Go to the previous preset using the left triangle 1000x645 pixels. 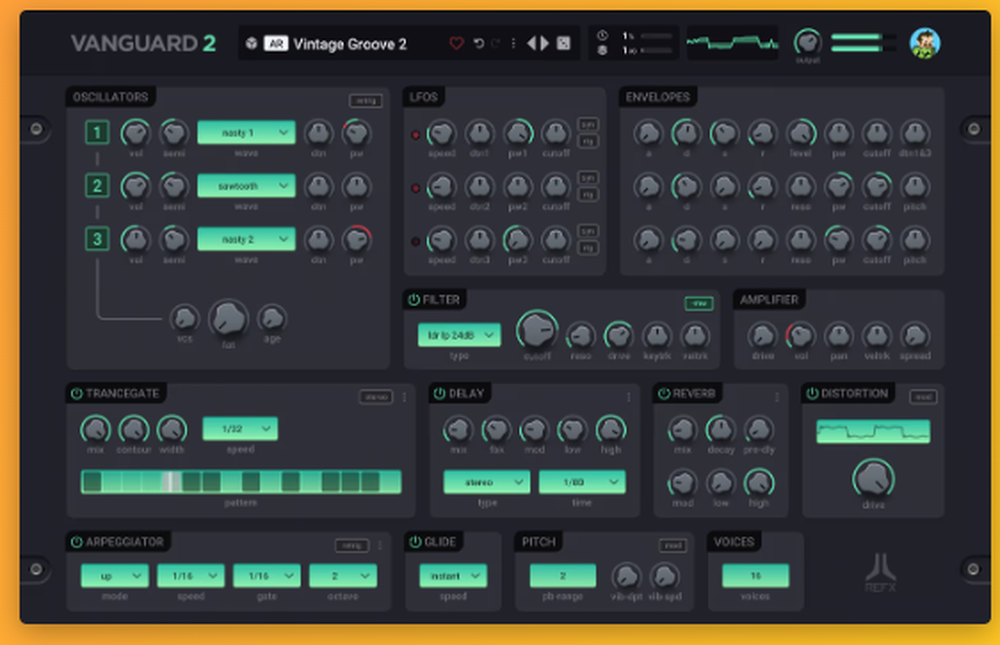coord(531,43)
